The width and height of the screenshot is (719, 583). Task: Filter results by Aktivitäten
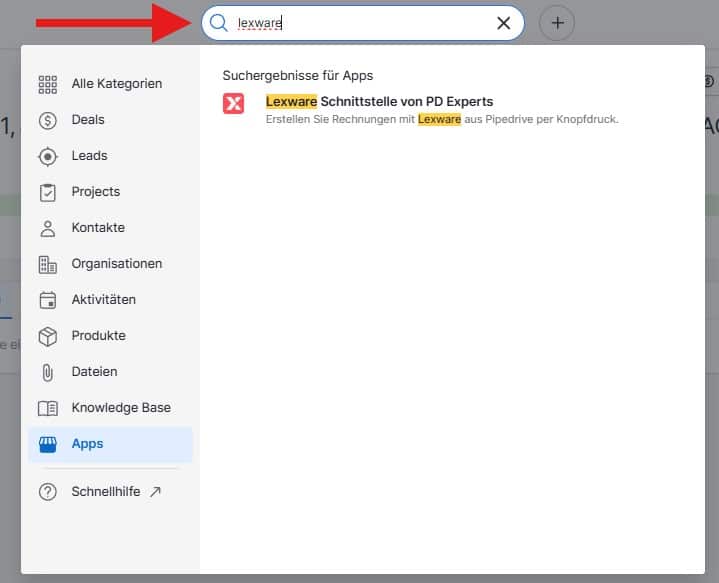(110, 300)
